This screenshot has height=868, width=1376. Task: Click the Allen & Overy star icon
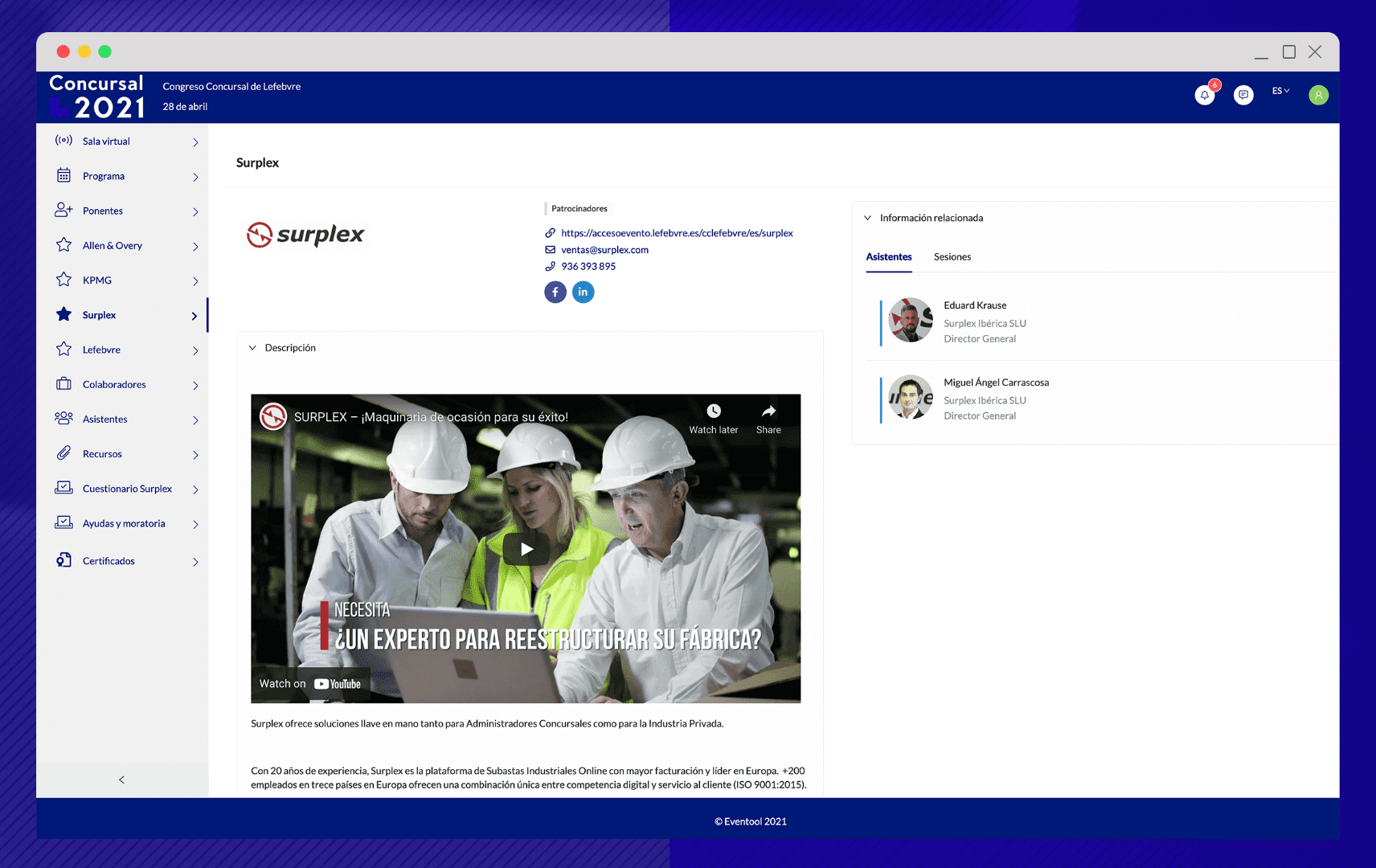[x=63, y=244]
